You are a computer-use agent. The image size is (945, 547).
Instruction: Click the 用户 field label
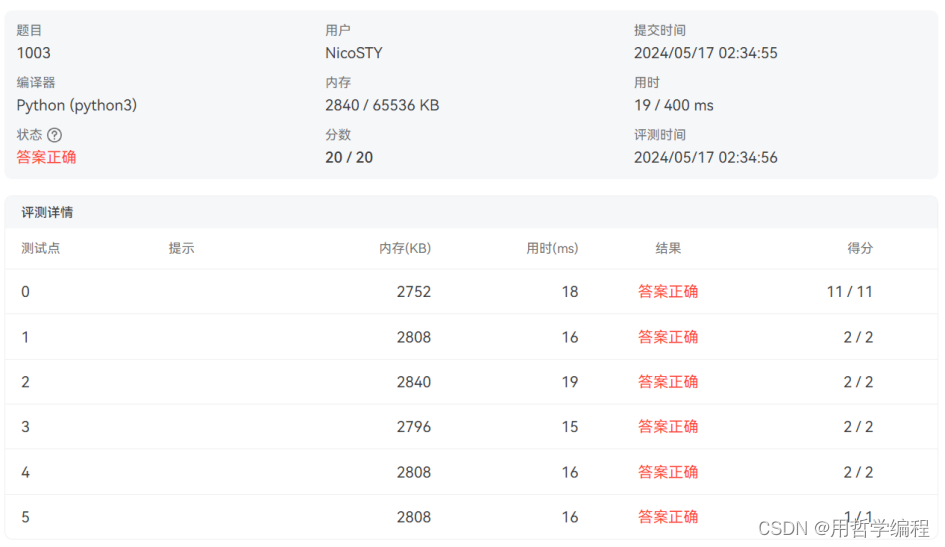[x=338, y=30]
